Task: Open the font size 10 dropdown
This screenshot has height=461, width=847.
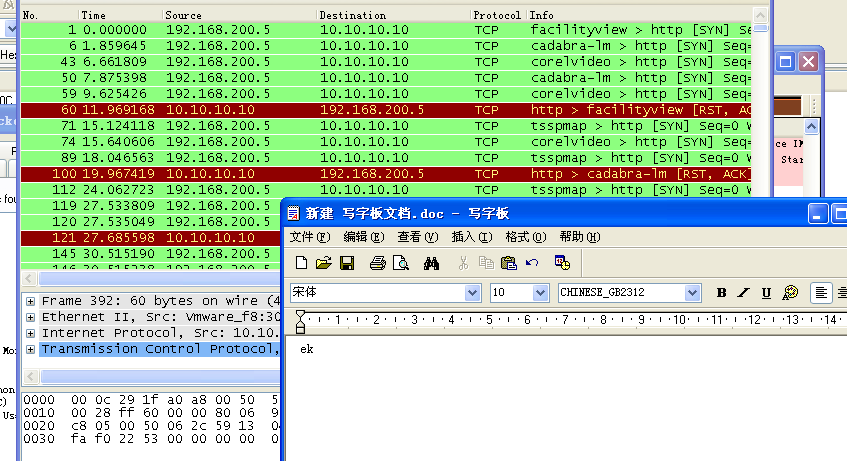Action: (x=540, y=293)
